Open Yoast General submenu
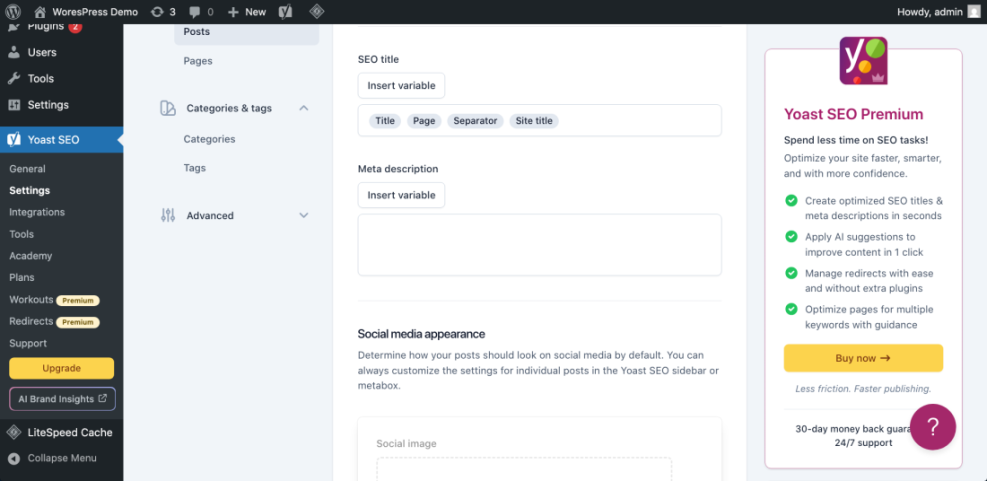Viewport: 987px width, 481px height. [27, 169]
